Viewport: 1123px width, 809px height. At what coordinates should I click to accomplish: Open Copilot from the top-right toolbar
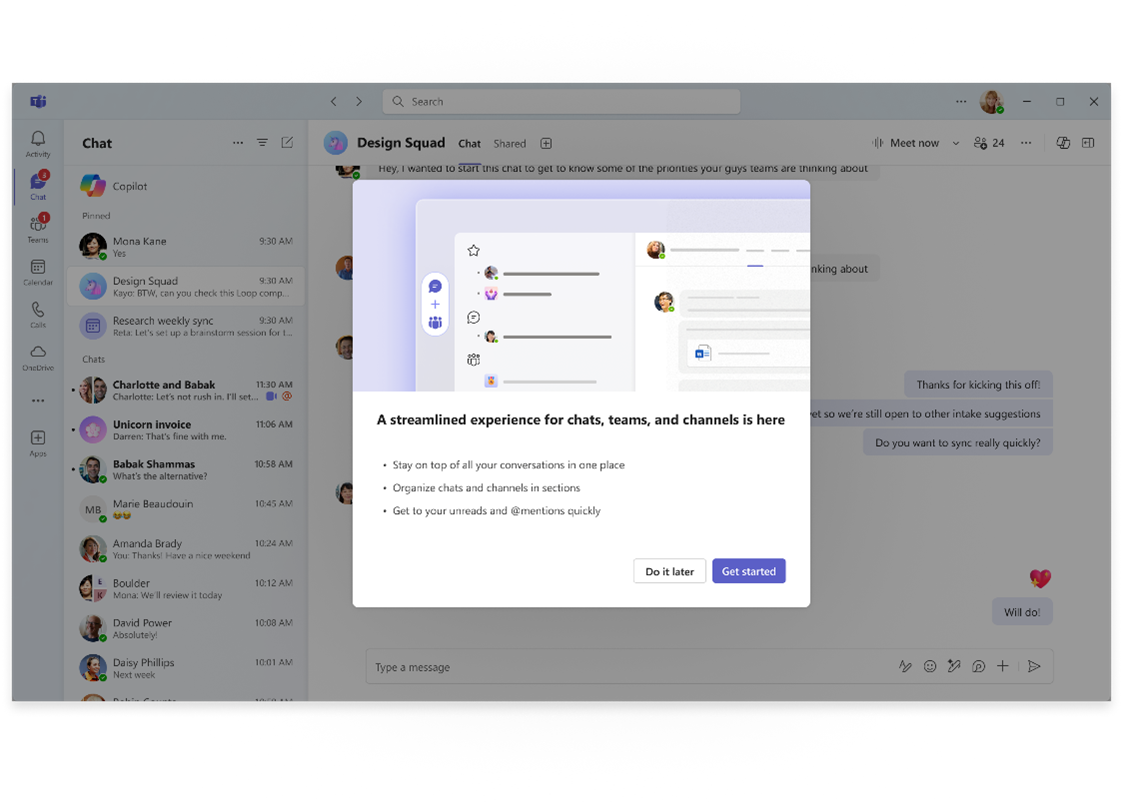tap(1062, 143)
